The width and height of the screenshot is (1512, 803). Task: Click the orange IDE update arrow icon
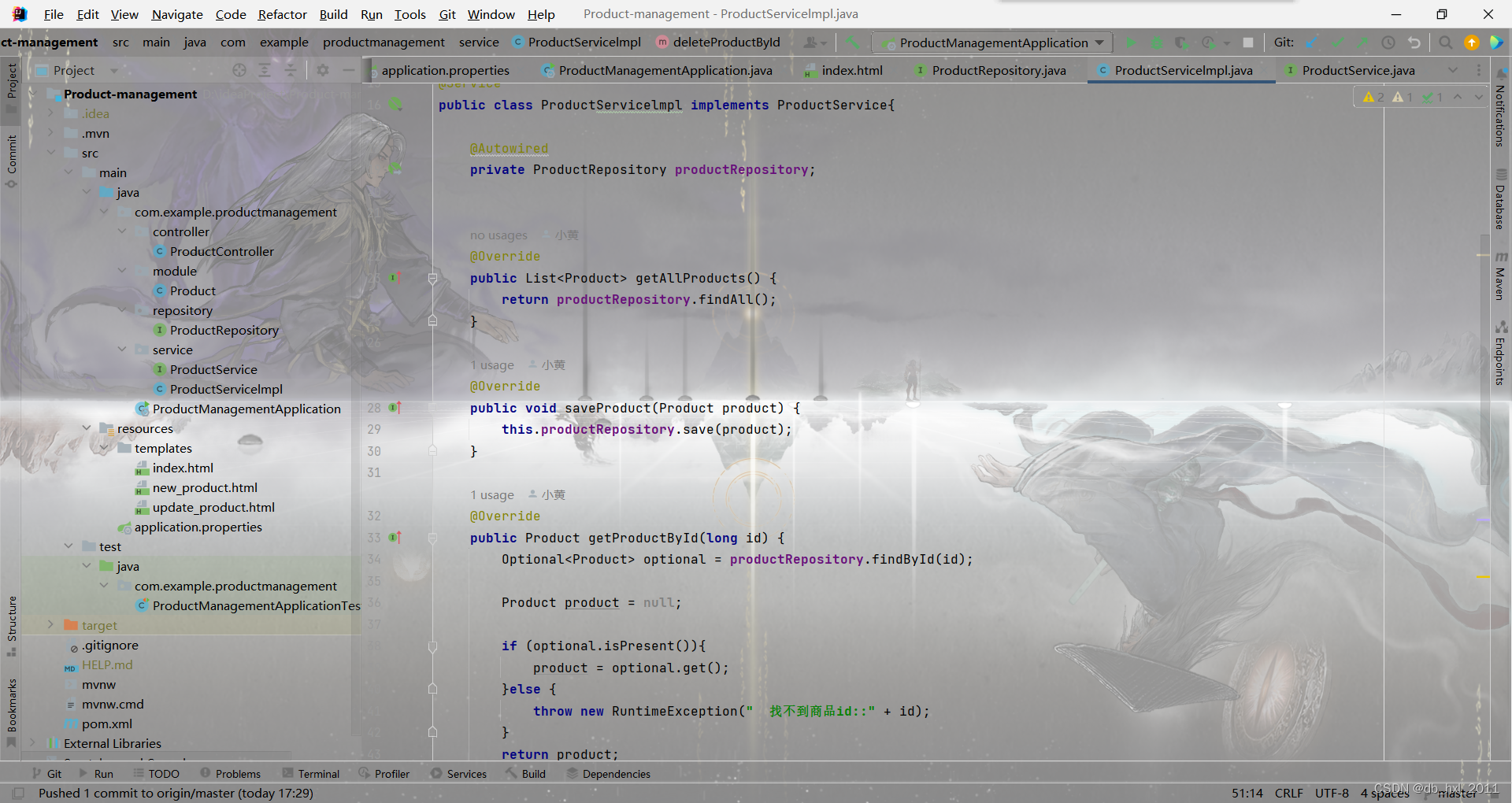[1471, 43]
